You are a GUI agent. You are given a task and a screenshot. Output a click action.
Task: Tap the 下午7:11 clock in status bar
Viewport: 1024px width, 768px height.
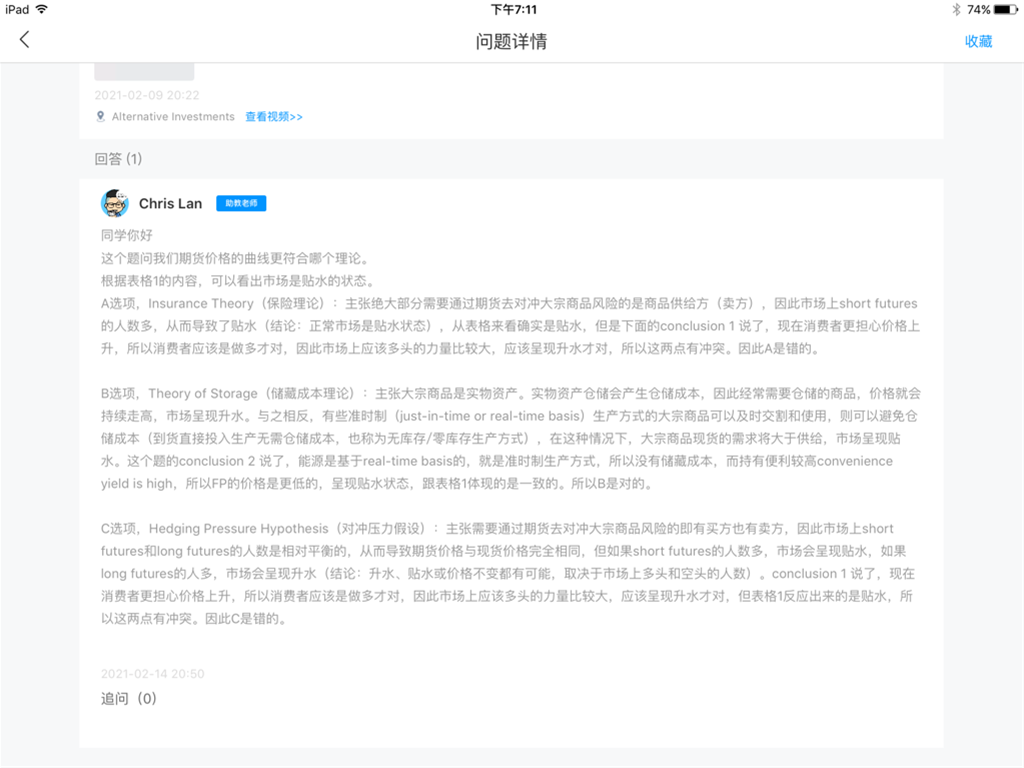[513, 10]
